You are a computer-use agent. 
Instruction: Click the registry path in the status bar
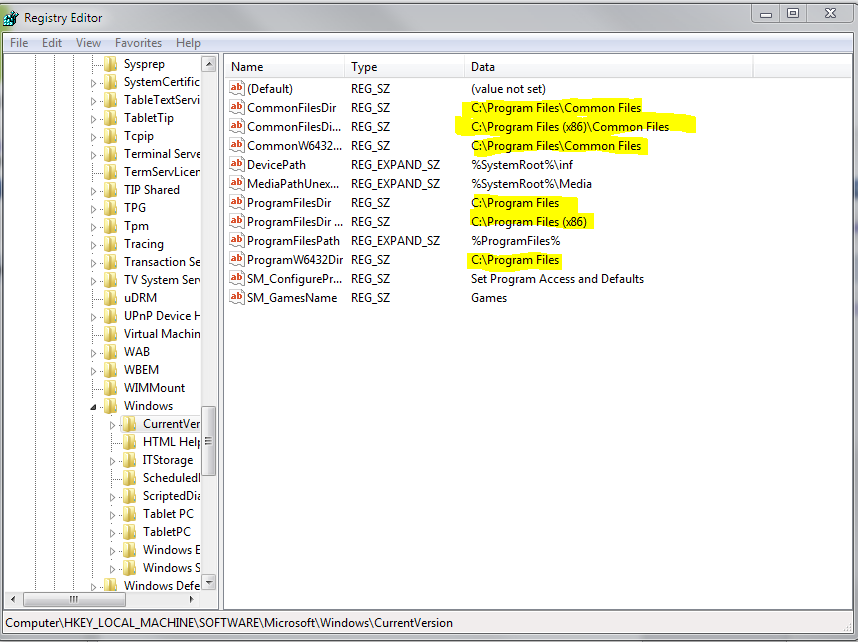click(x=229, y=623)
